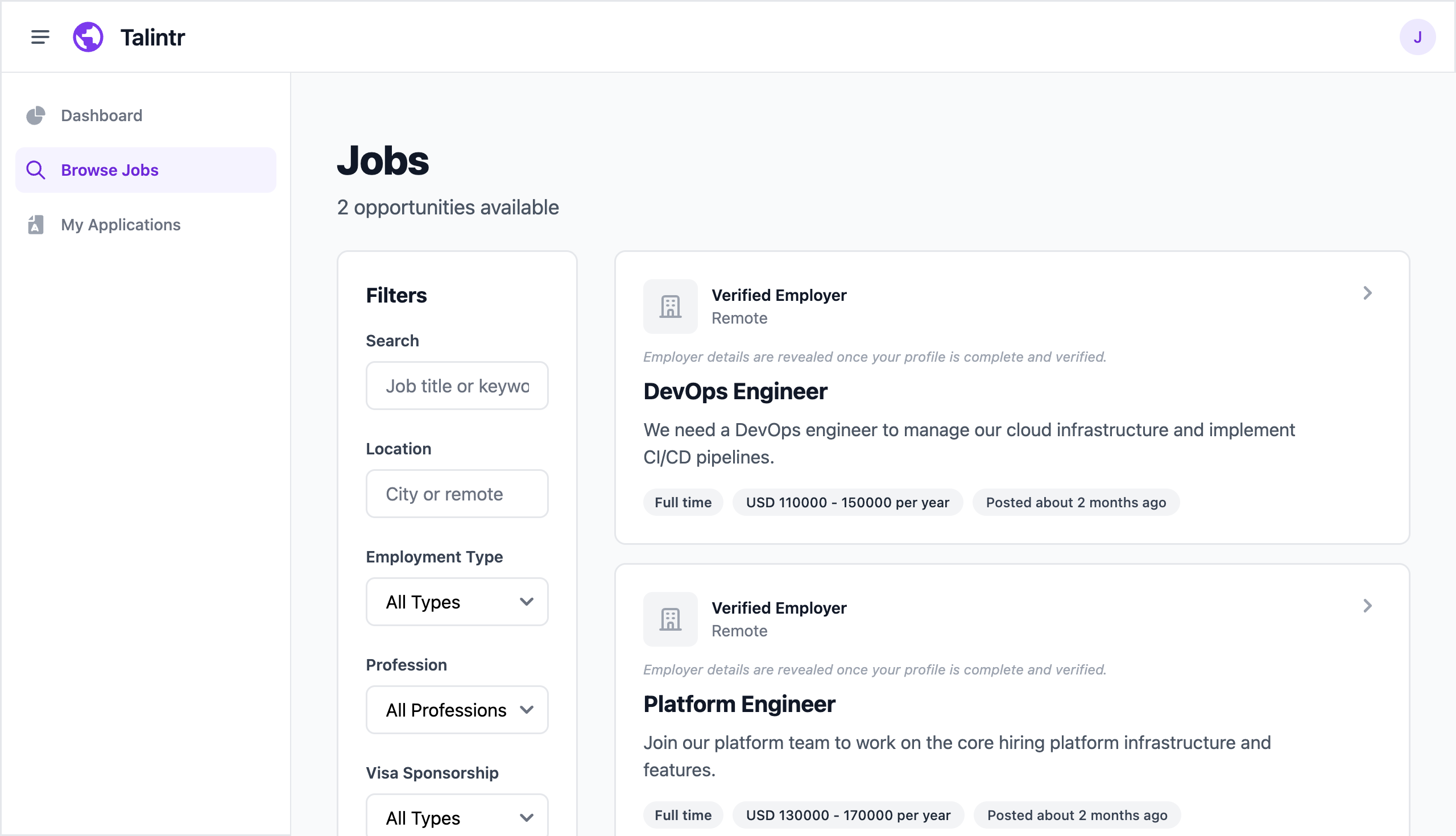Switch to My Applications section
This screenshot has width=1456, height=836.
click(120, 225)
